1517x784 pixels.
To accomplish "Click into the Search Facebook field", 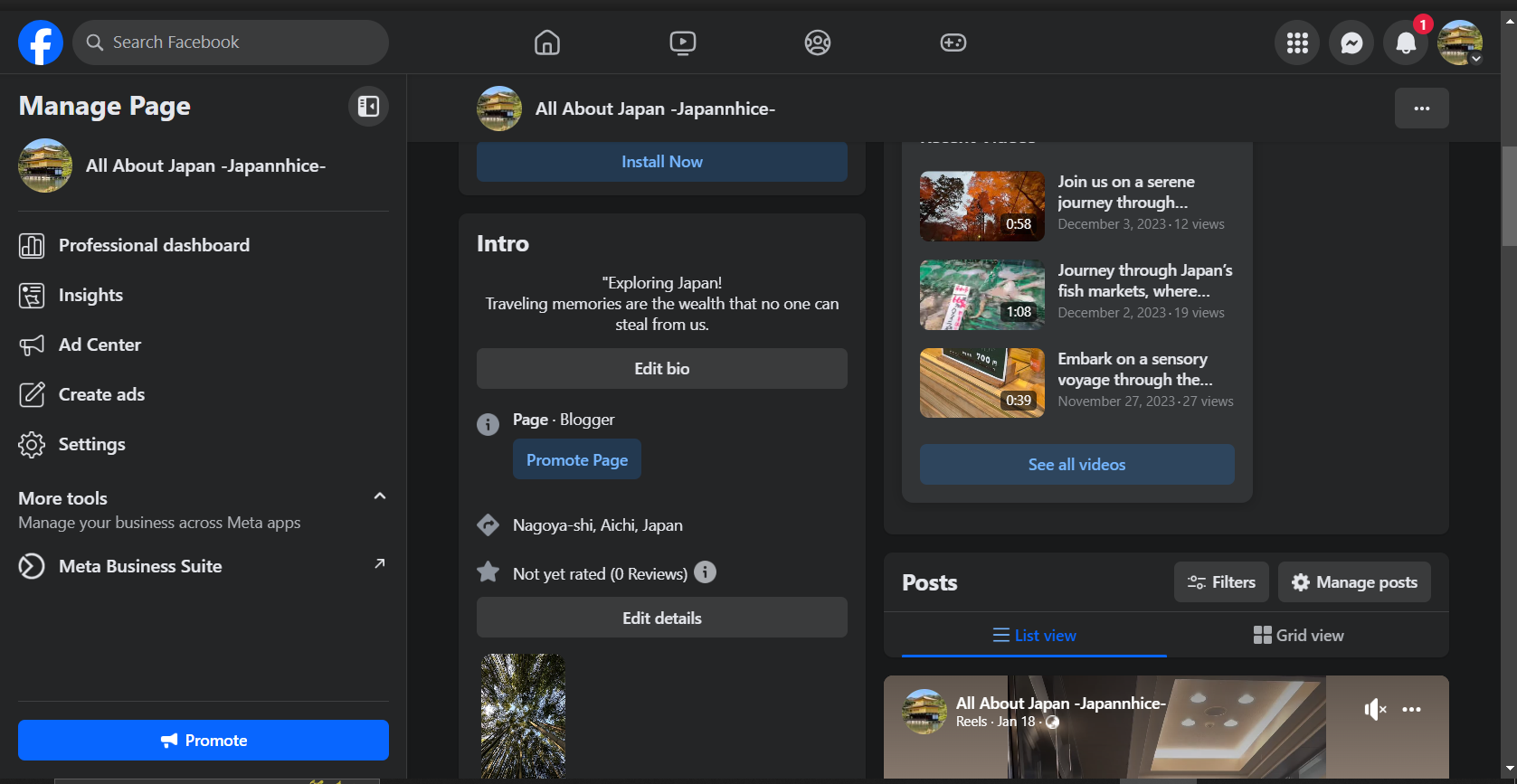I will 231,43.
